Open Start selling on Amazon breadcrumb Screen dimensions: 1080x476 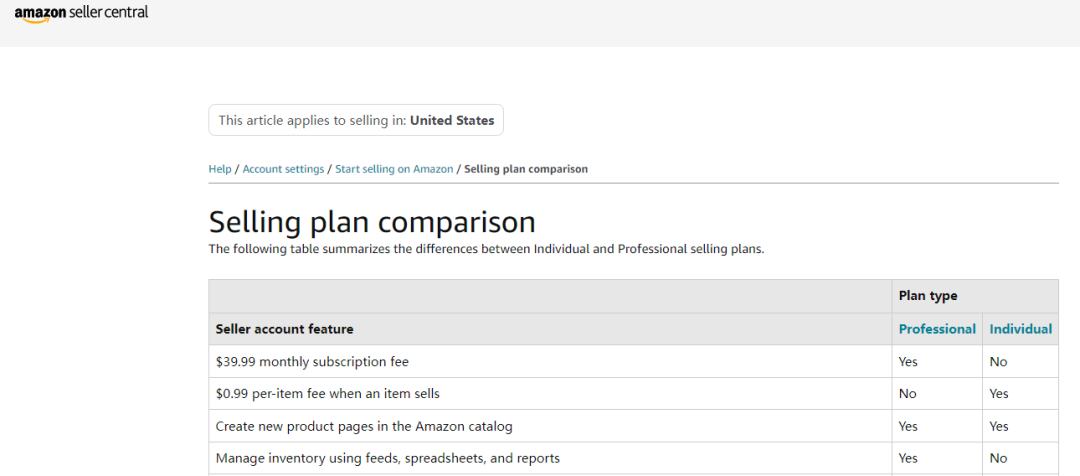[394, 169]
